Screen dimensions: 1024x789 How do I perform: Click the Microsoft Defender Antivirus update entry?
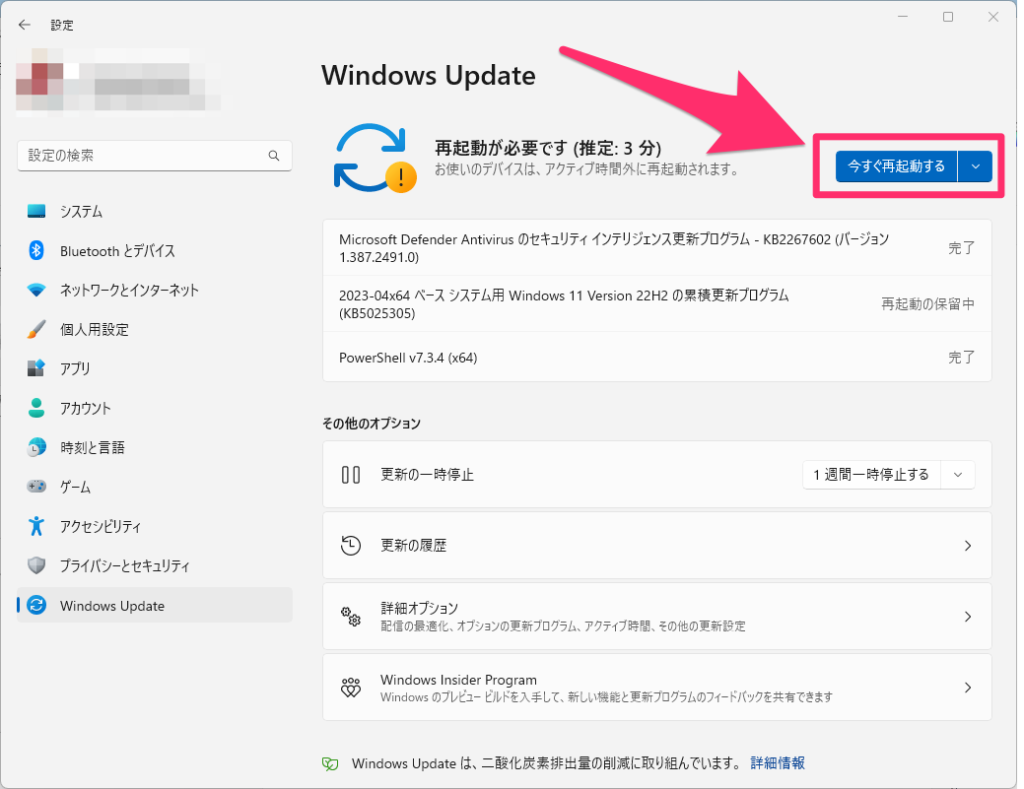657,248
